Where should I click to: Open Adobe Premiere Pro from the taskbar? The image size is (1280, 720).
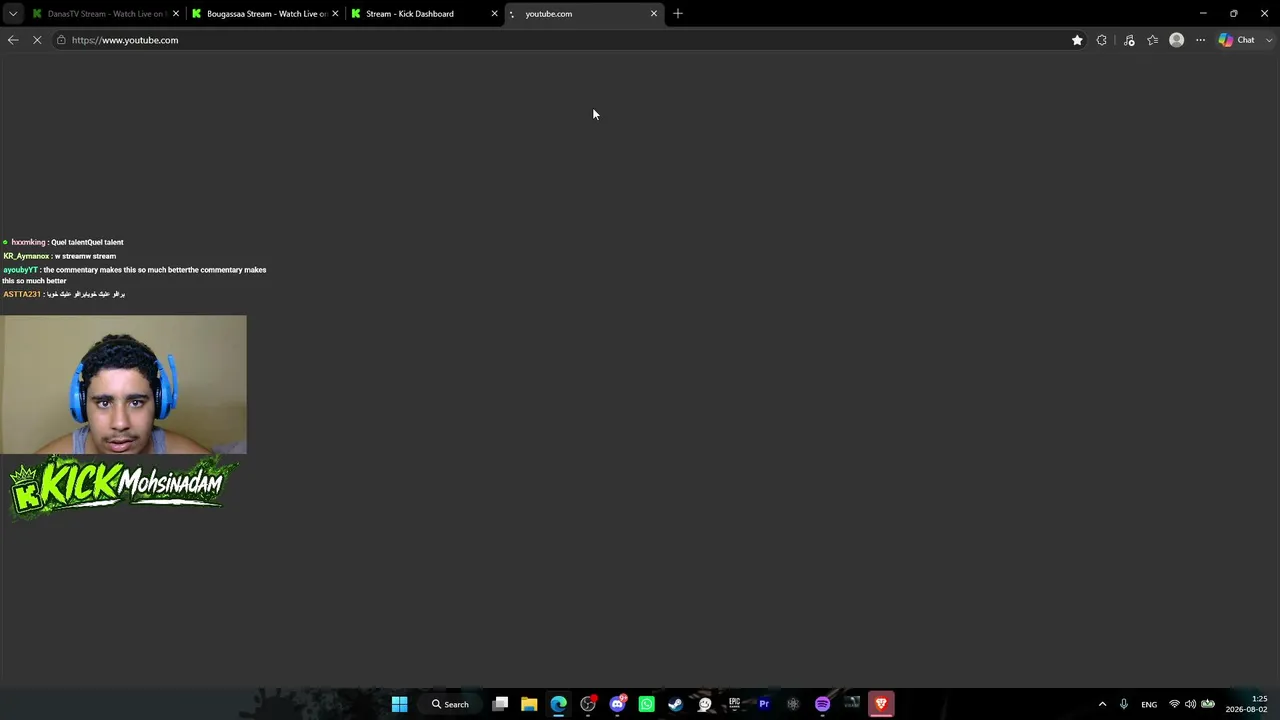764,704
